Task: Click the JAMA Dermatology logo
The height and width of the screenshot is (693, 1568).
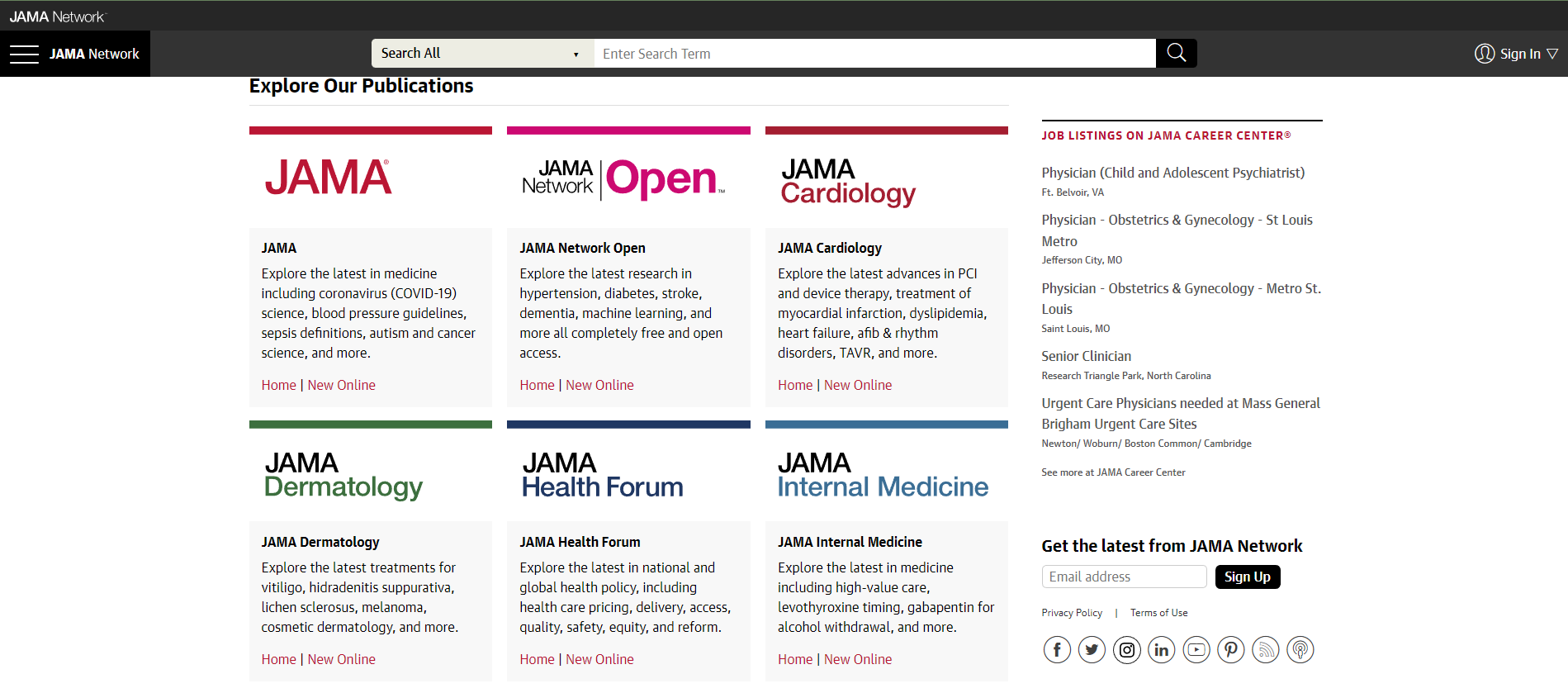Action: (343, 476)
